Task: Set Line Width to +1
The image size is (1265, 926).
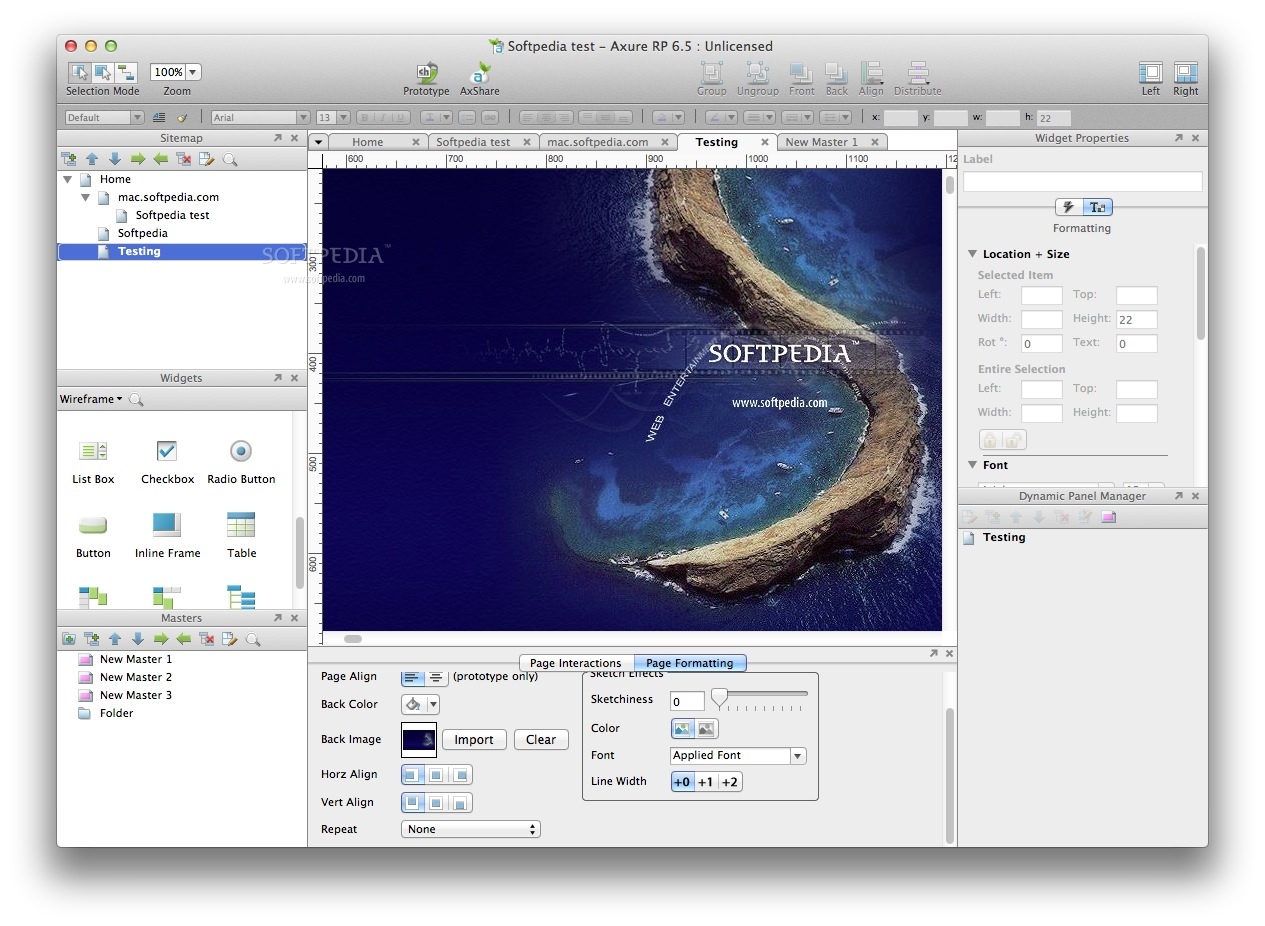Action: [x=706, y=782]
